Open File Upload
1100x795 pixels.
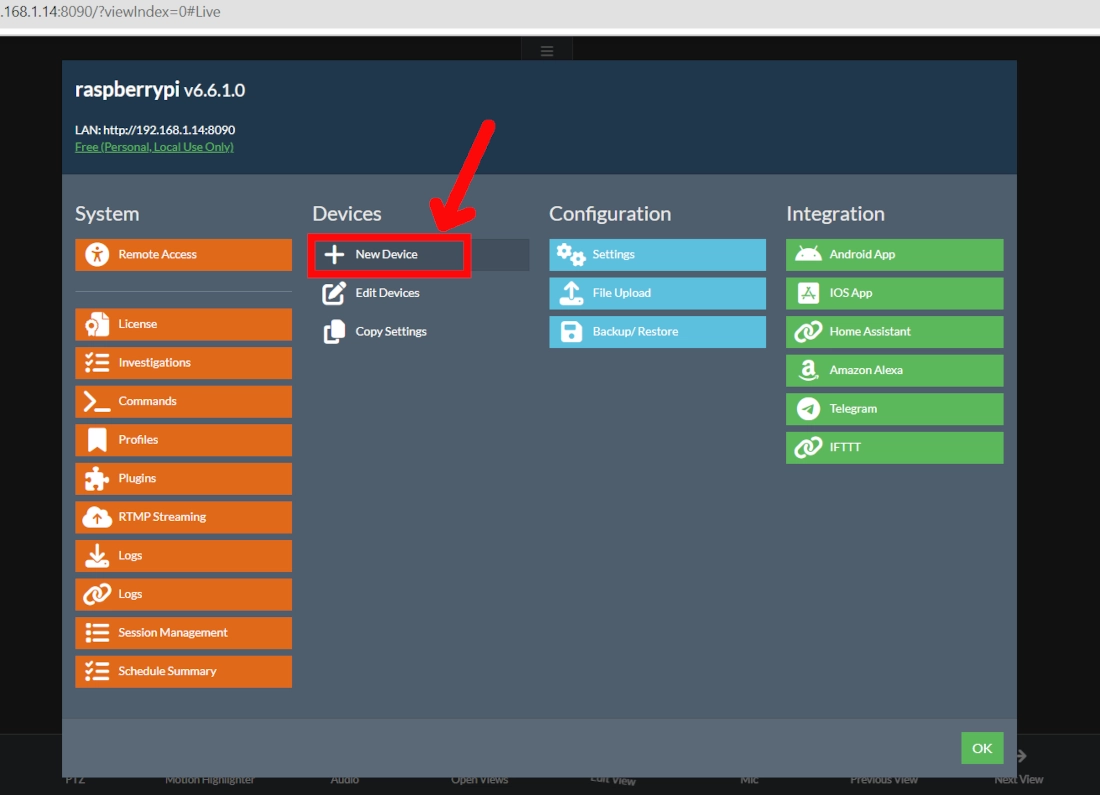[x=657, y=293]
